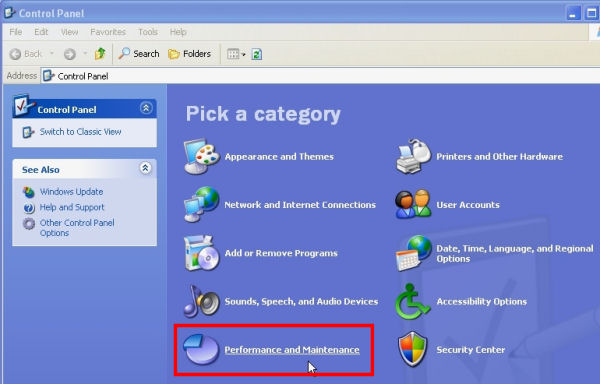
Task: Click the Sounds, Speech, and Audio Devices icon
Action: (x=202, y=301)
